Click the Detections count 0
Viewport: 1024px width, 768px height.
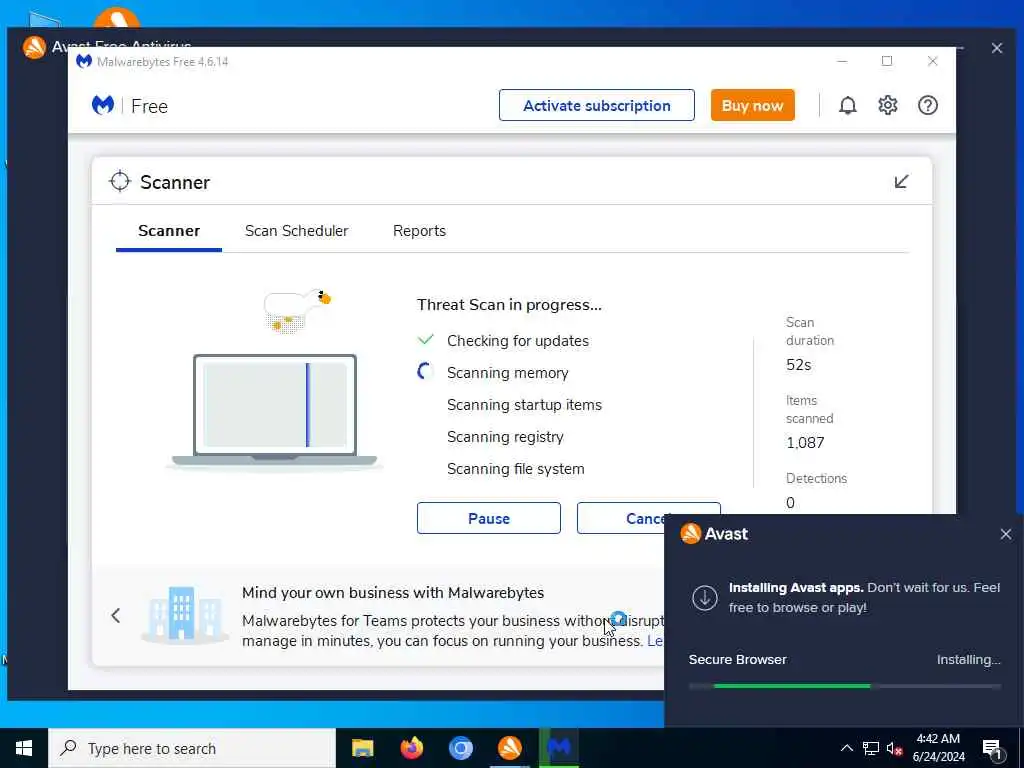(790, 502)
